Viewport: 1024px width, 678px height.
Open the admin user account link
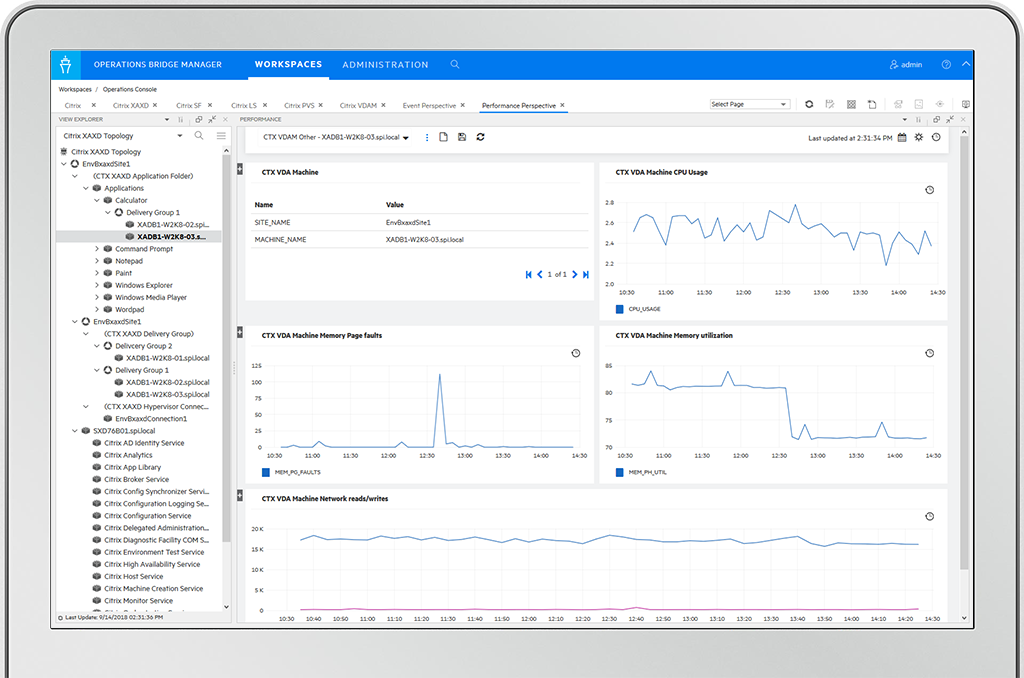point(906,65)
